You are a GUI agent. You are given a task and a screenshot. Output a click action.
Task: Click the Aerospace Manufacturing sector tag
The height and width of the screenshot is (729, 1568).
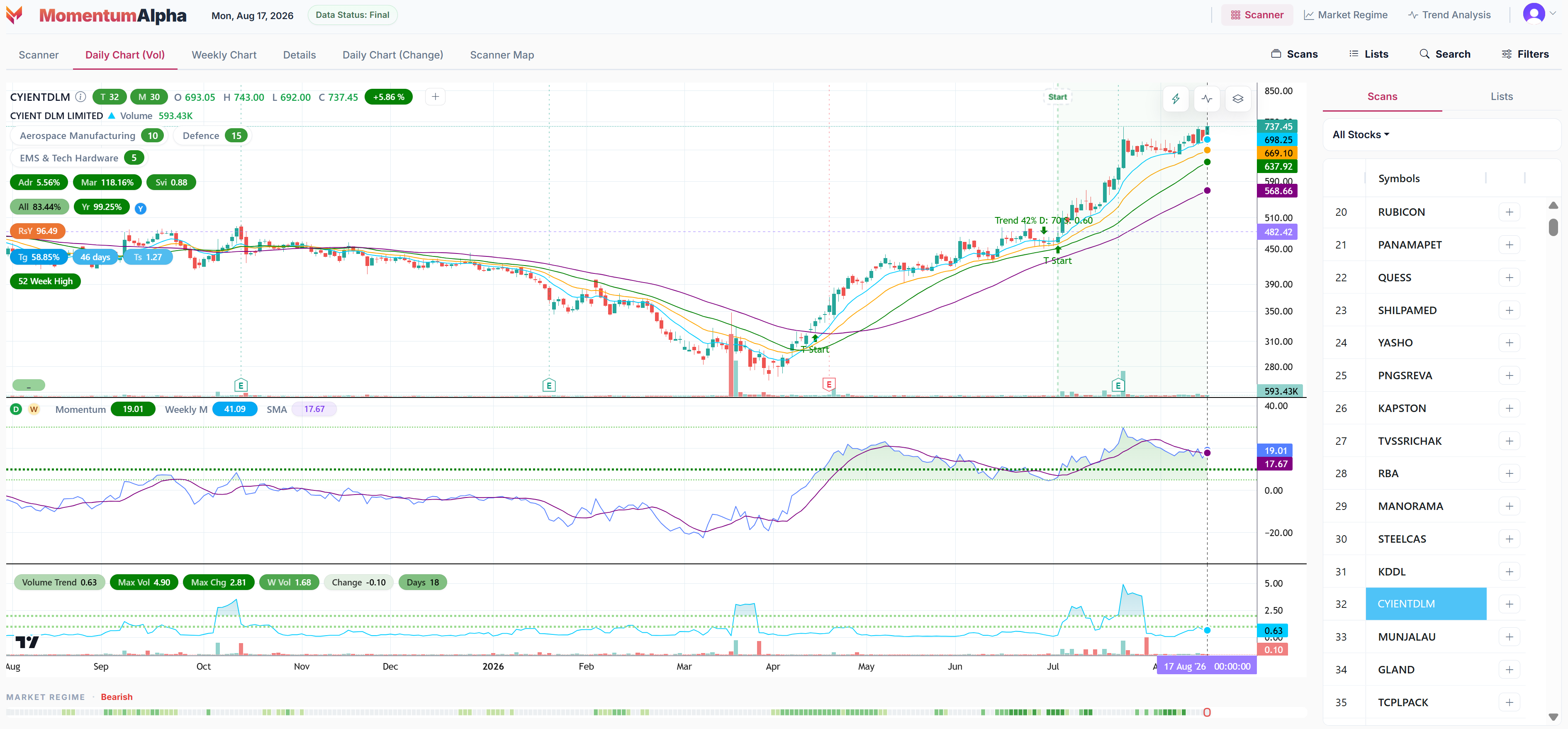[x=89, y=136]
